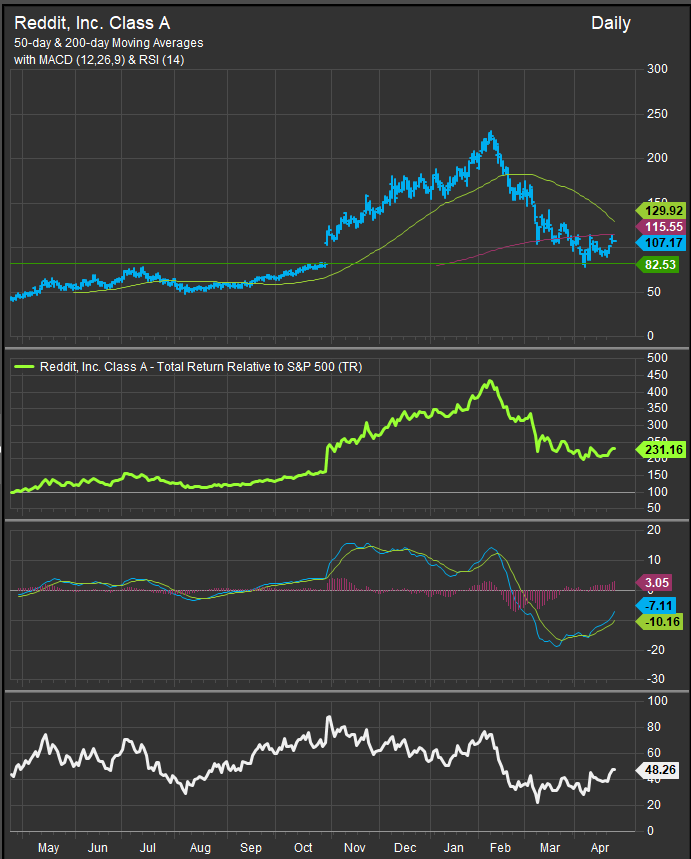Click the 231.16 relative return tag
The height and width of the screenshot is (859, 691).
point(660,450)
